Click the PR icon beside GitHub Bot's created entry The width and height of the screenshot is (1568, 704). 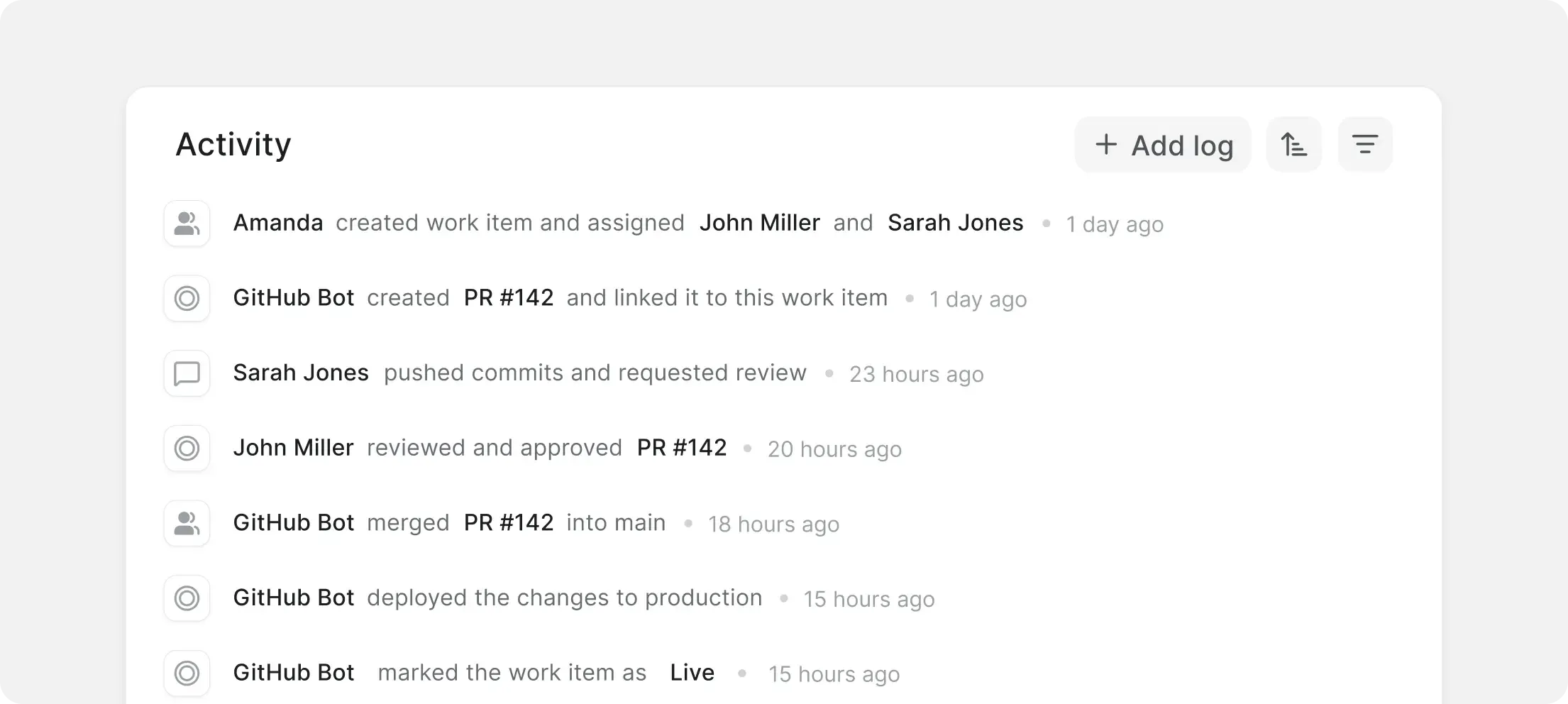click(186, 299)
